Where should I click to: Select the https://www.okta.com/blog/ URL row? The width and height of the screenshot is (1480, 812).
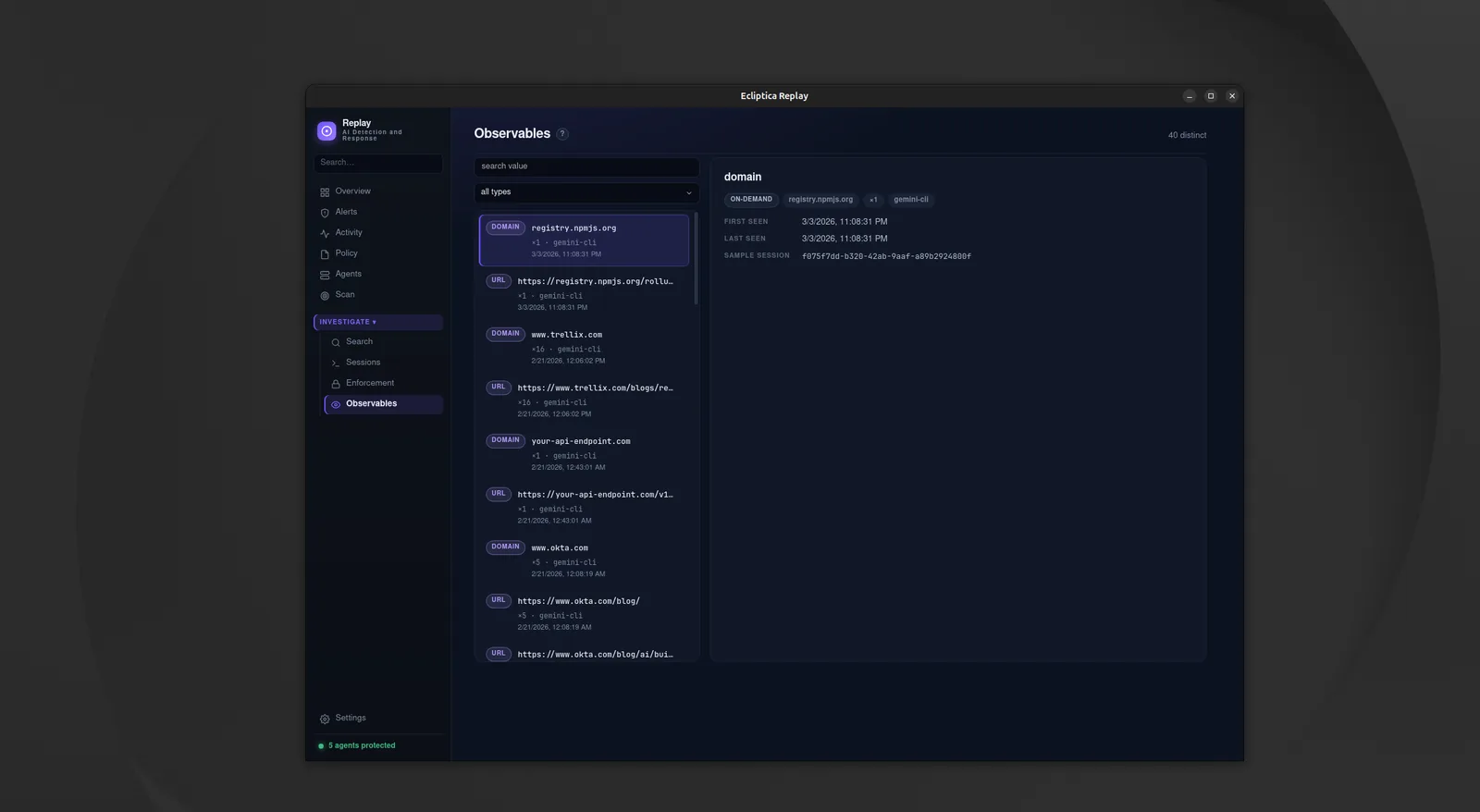tap(584, 613)
